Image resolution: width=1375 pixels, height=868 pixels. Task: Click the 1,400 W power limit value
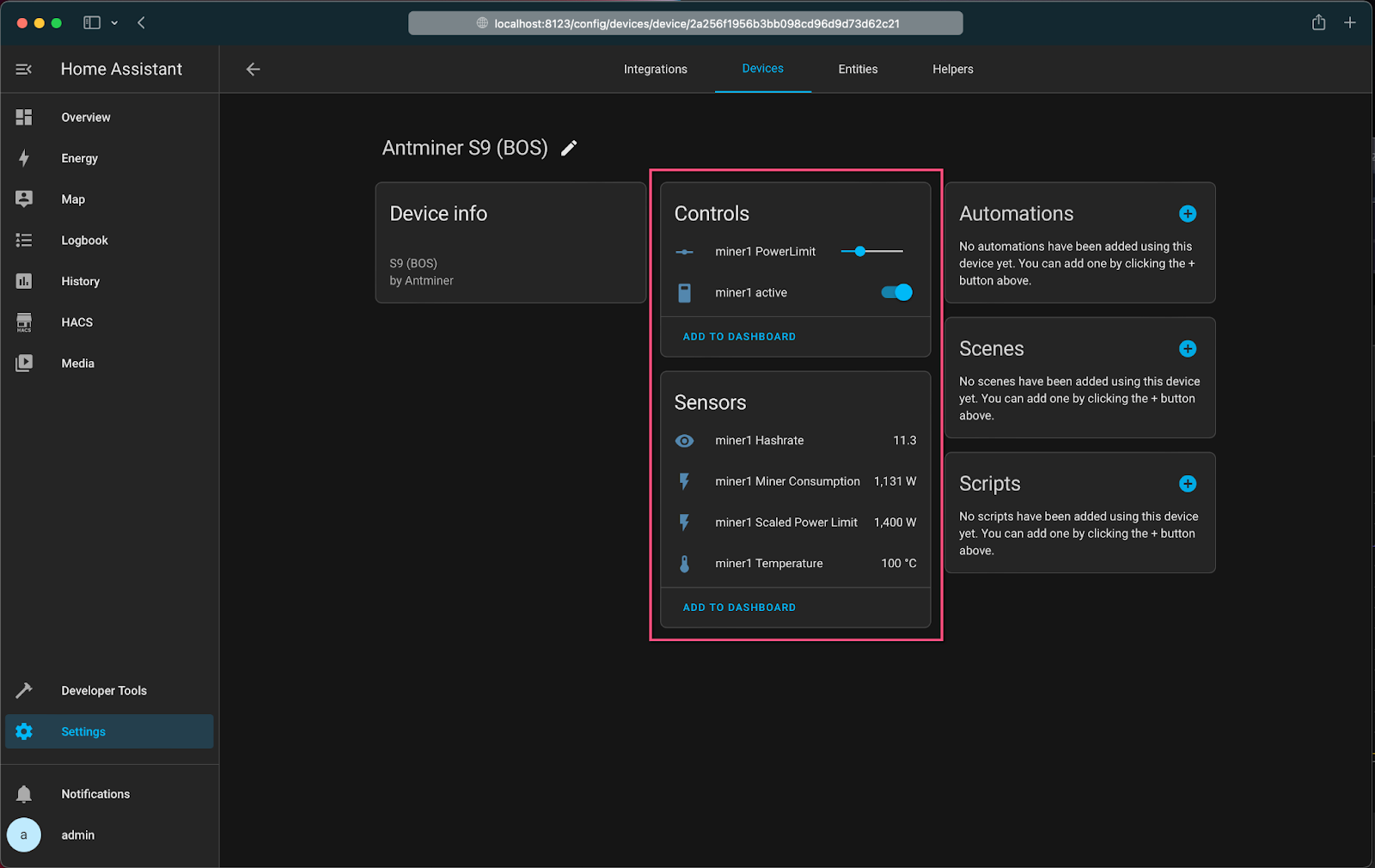(x=895, y=523)
